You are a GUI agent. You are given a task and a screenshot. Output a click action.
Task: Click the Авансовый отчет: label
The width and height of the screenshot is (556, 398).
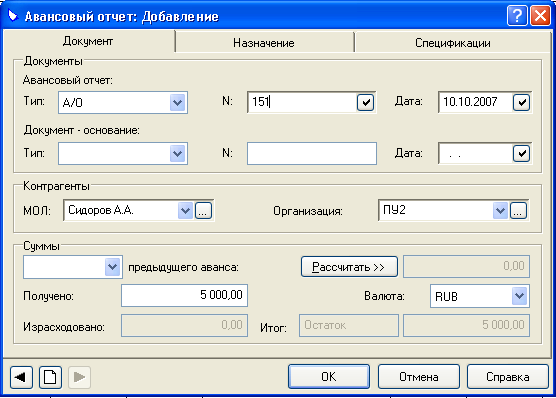[x=68, y=80]
